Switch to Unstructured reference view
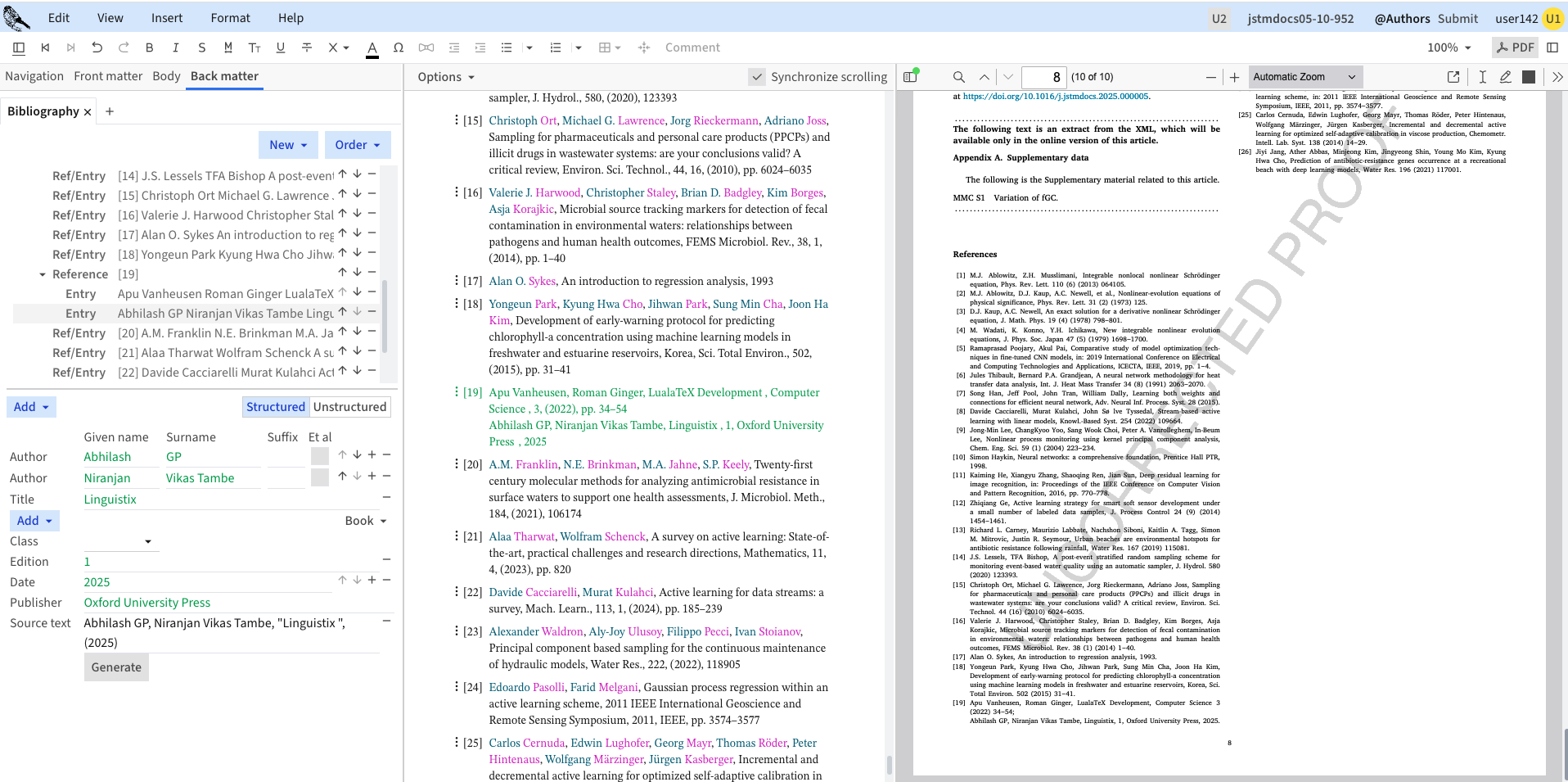 pos(349,407)
